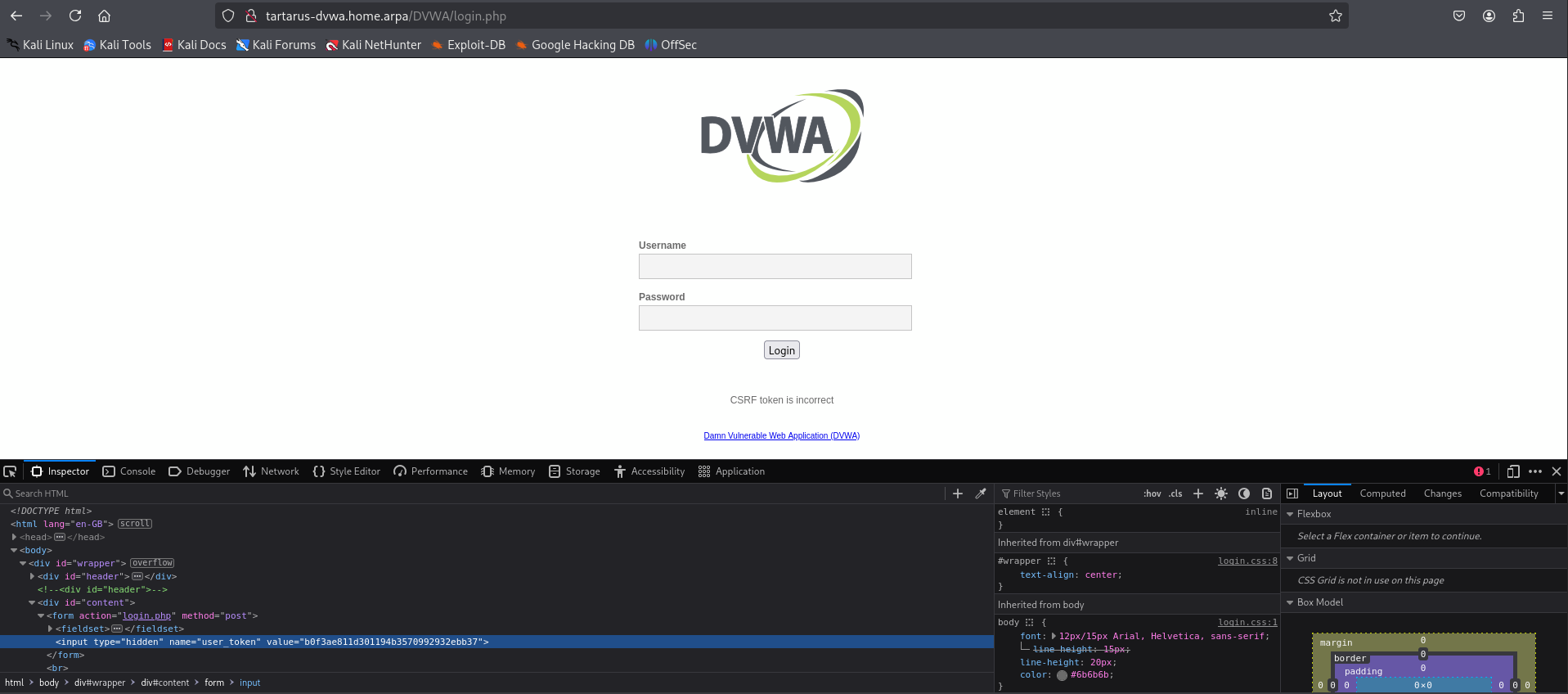Expand the head element node

(x=14, y=537)
